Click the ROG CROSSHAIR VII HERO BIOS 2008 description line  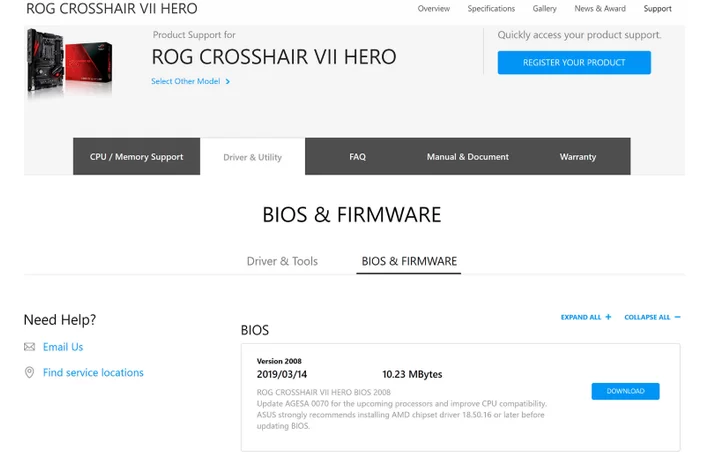pyautogui.click(x=323, y=392)
